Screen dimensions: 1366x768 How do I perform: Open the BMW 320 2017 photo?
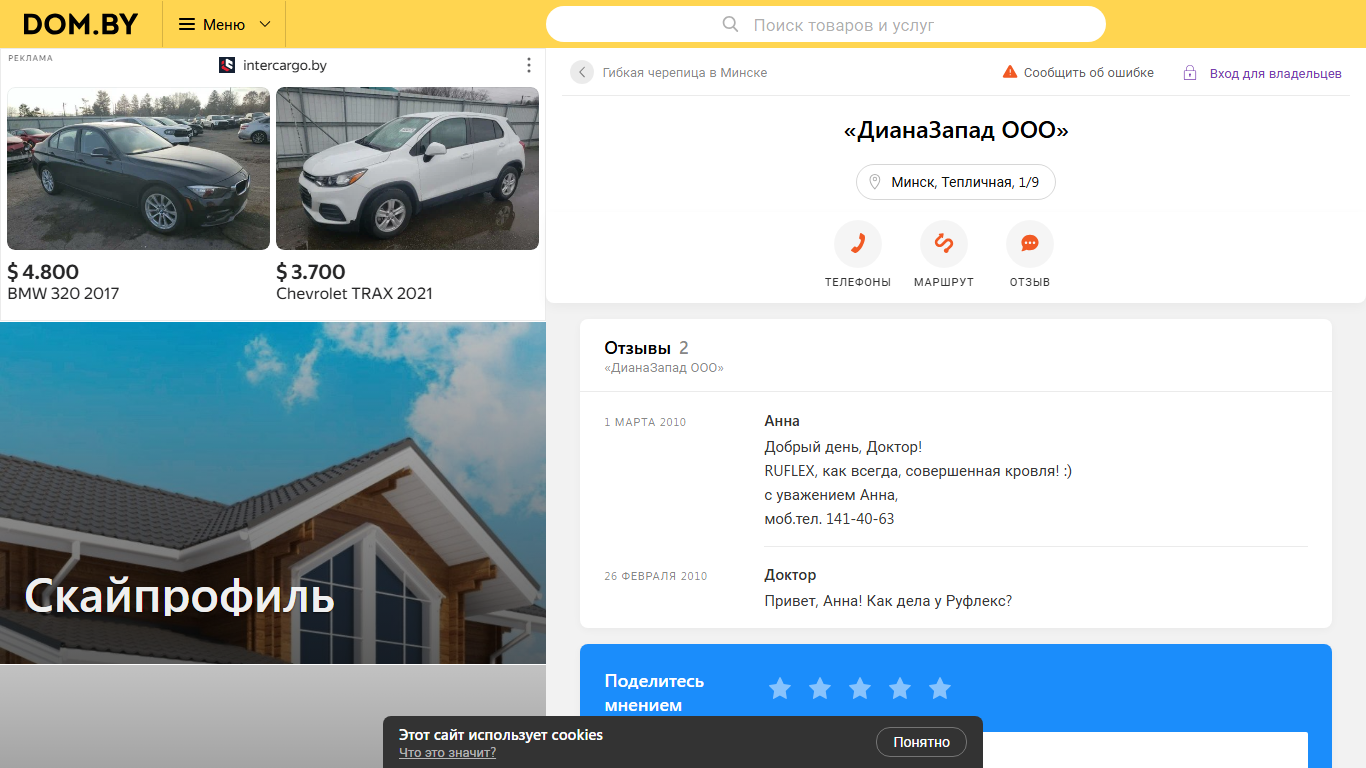138,168
